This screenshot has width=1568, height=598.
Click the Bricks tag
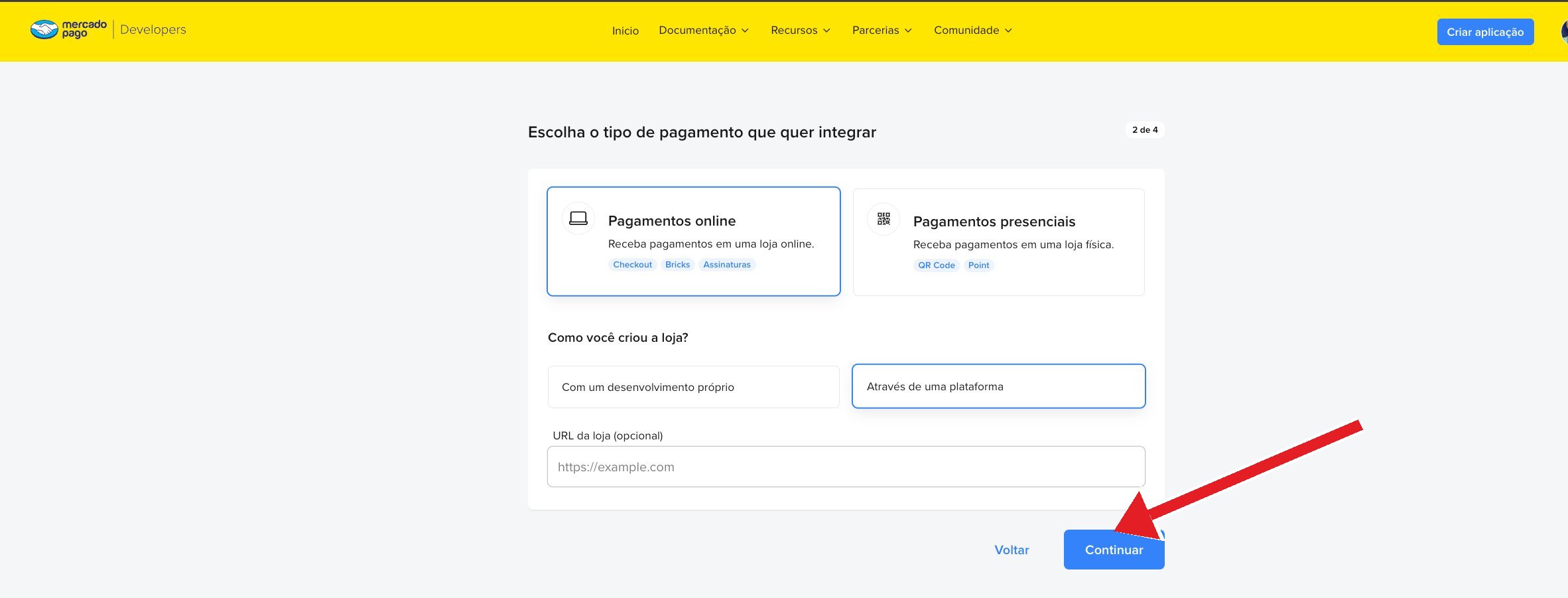tap(677, 264)
